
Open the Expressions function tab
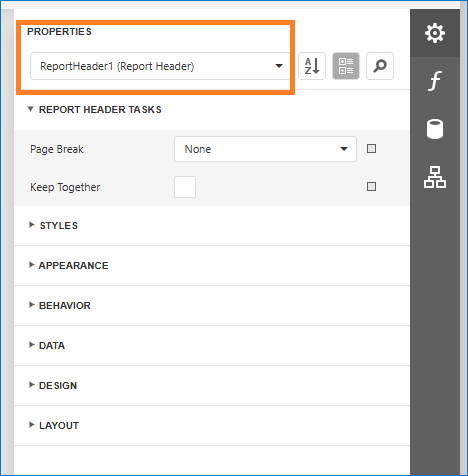tap(435, 81)
